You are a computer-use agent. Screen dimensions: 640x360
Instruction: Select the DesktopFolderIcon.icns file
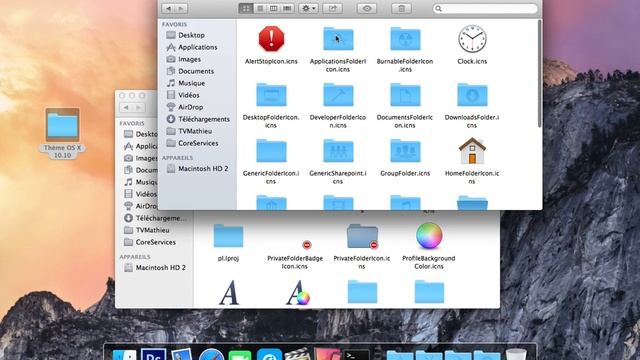pyautogui.click(x=271, y=95)
